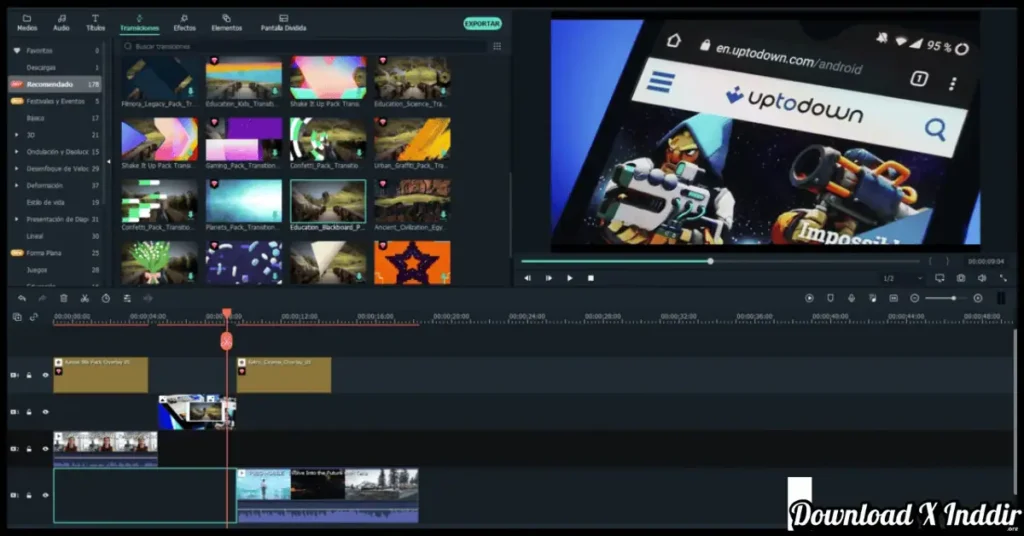Expand the Presentación de Diap category

click(17, 219)
